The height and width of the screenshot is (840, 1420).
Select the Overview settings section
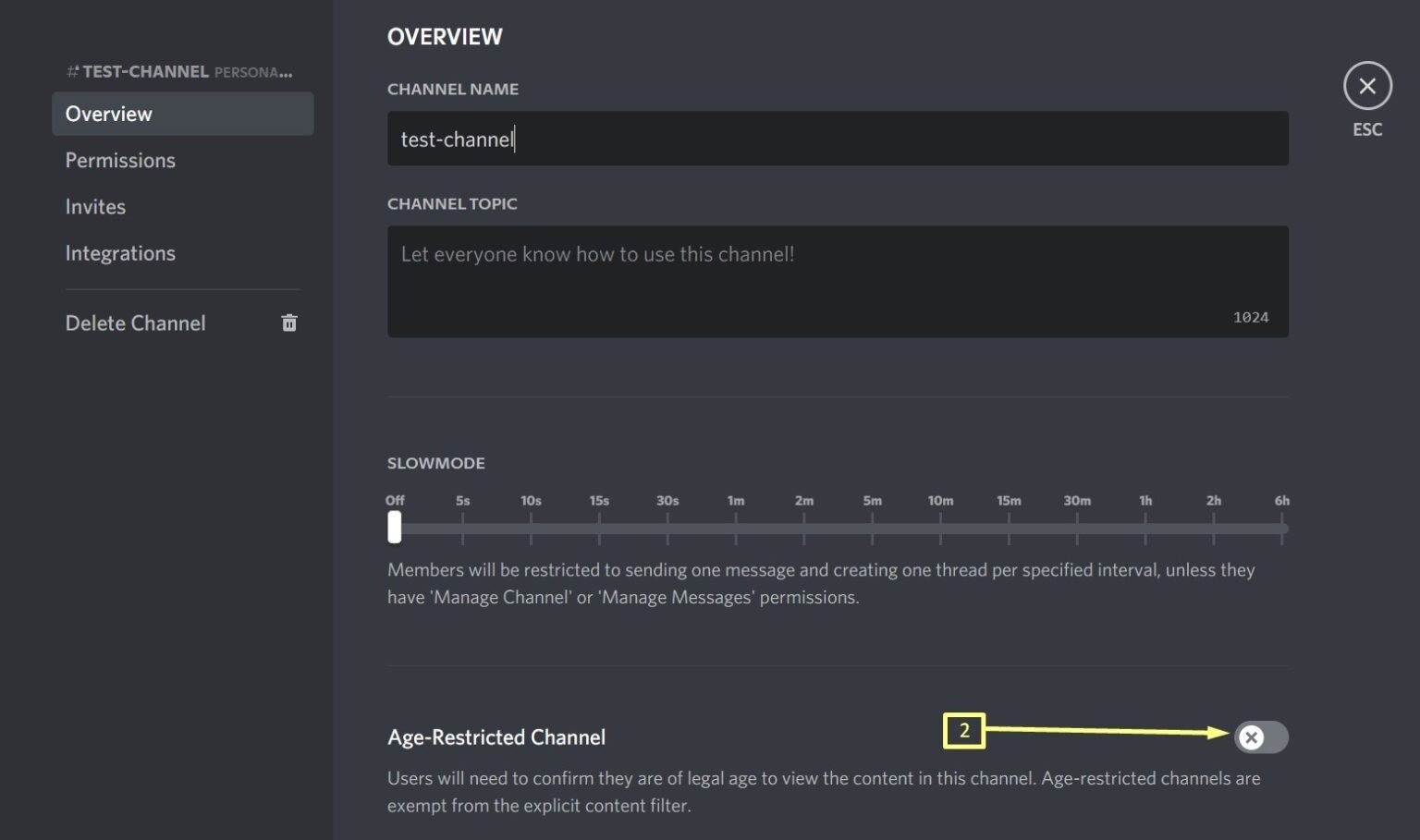click(x=108, y=114)
